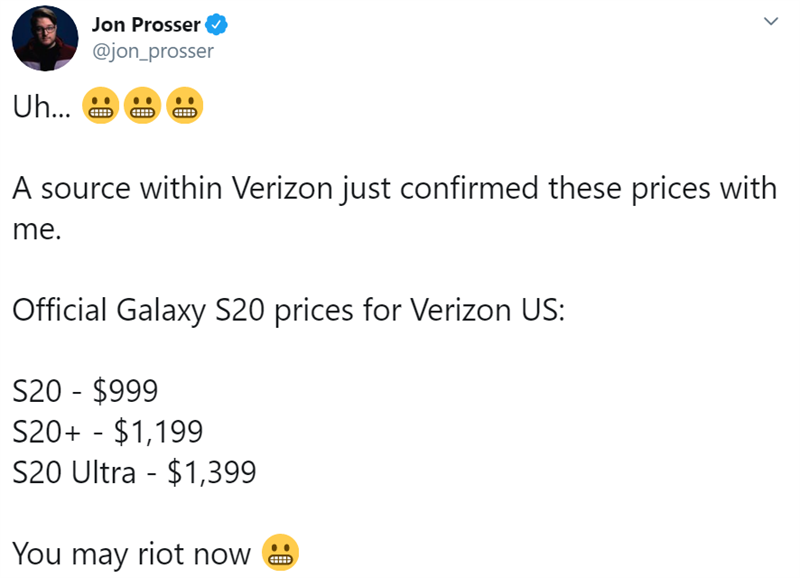This screenshot has height=578, width=800.
Task: Click the caret in the top right corner
Action: click(x=773, y=21)
